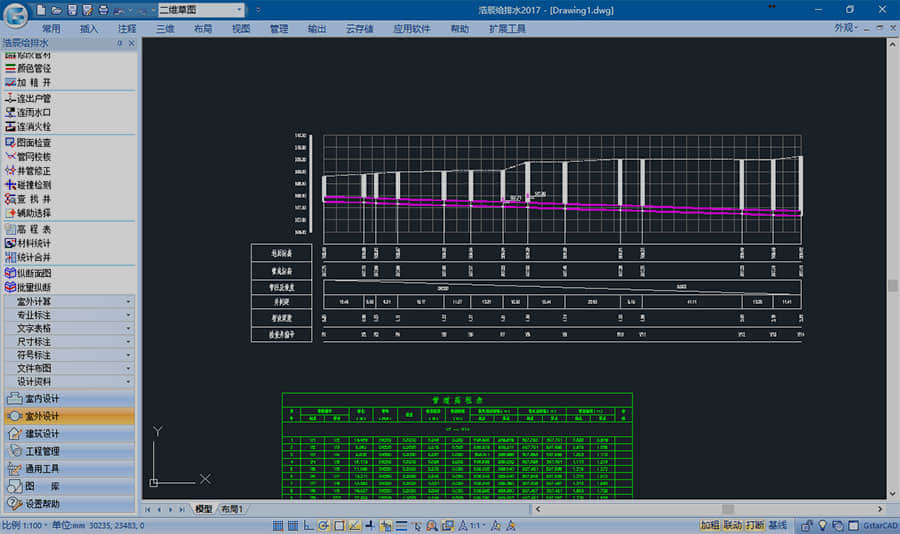Select the 连雨水口 tool
The height and width of the screenshot is (534, 900).
[34, 113]
